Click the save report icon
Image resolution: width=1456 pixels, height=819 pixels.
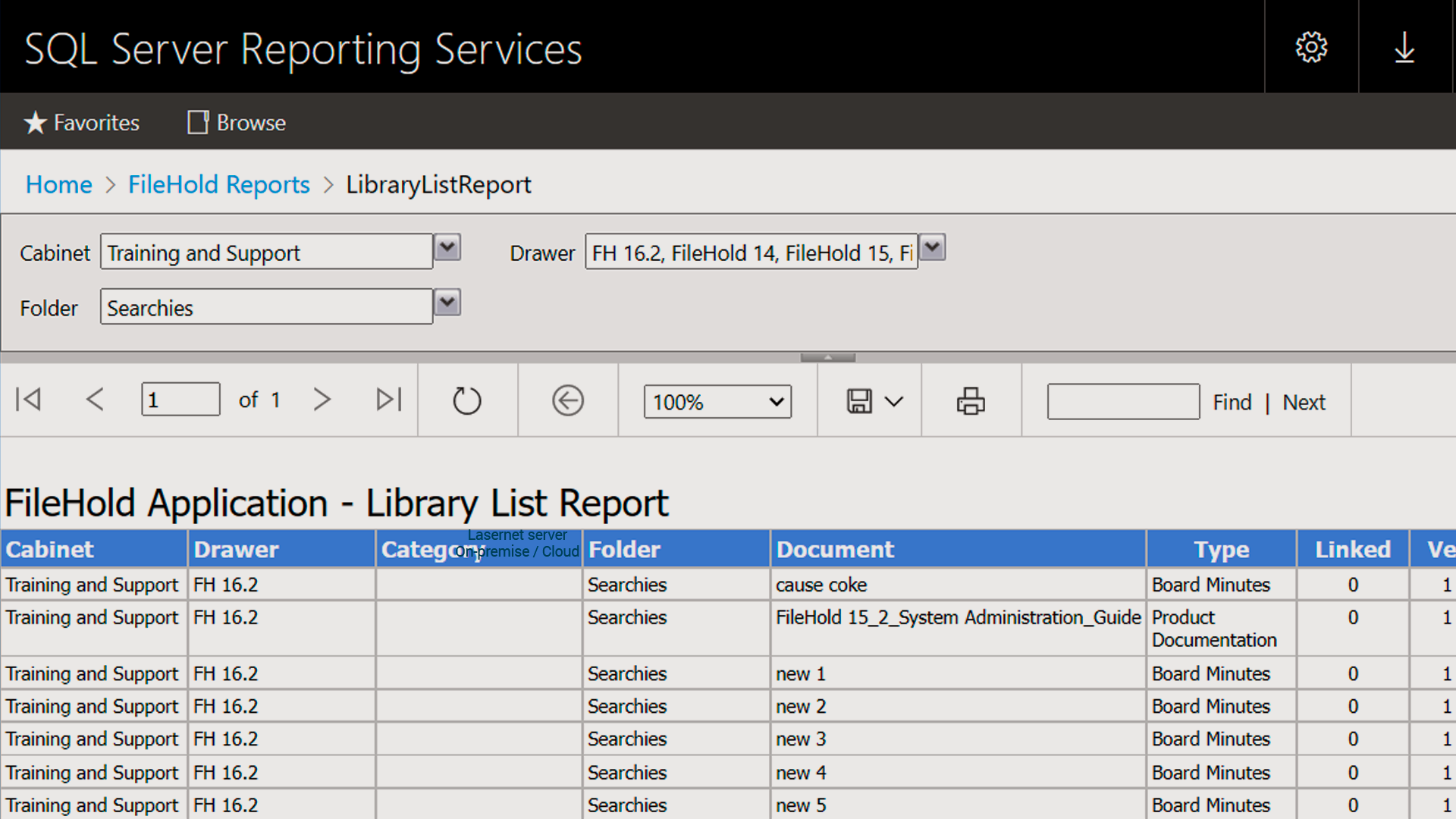pos(859,401)
